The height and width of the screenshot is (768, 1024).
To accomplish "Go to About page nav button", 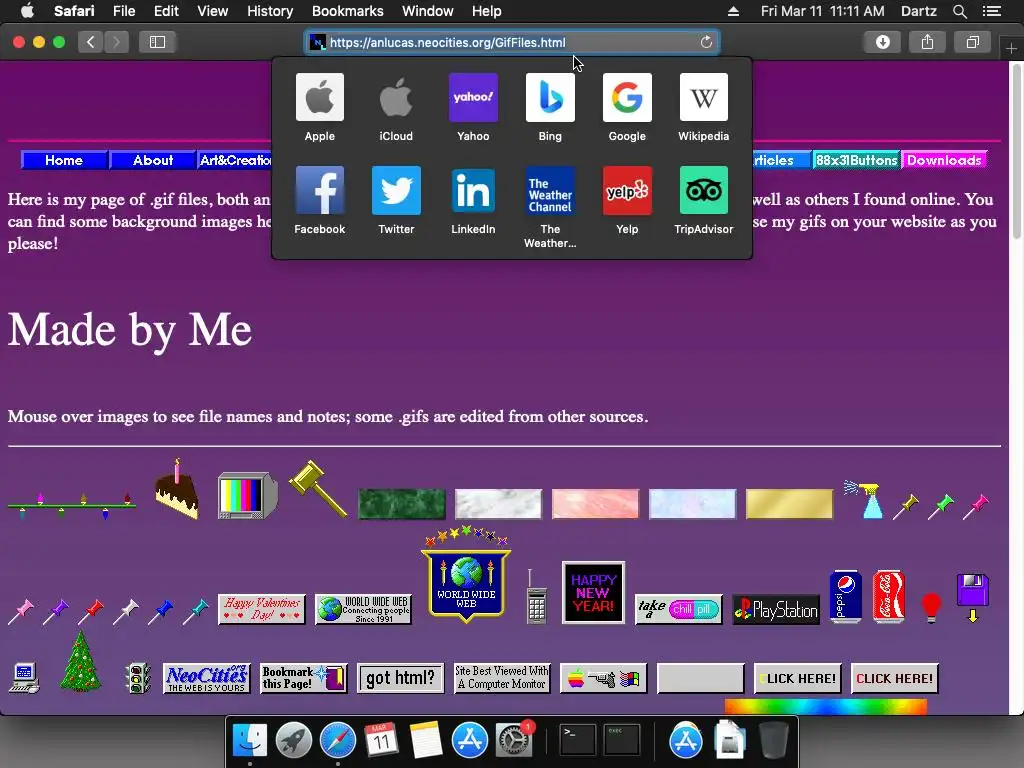I will [153, 160].
